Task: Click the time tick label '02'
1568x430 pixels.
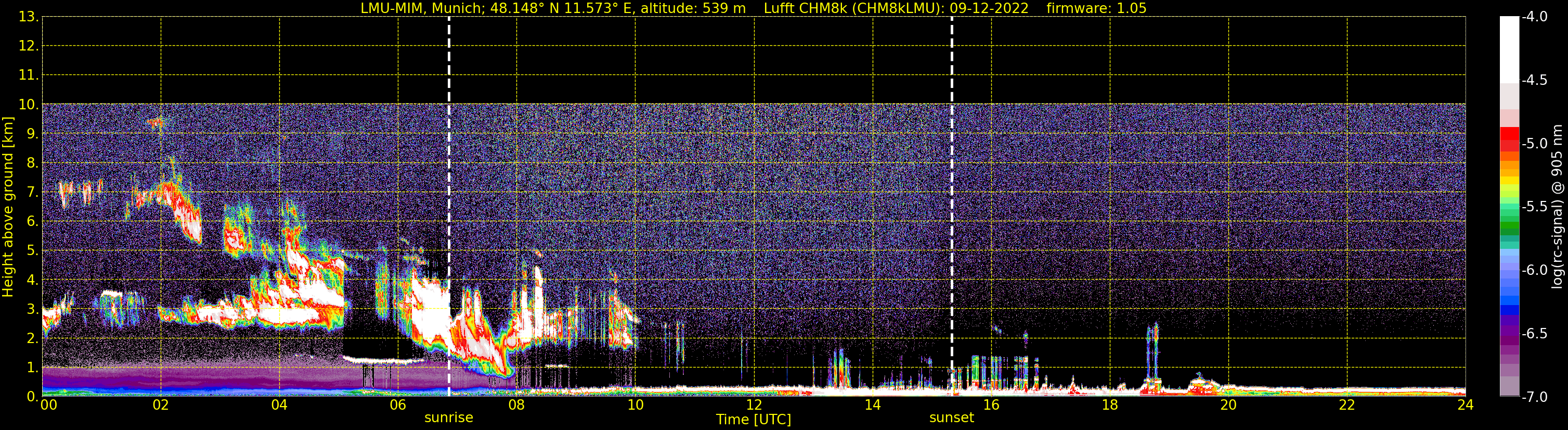Action: click(x=161, y=406)
